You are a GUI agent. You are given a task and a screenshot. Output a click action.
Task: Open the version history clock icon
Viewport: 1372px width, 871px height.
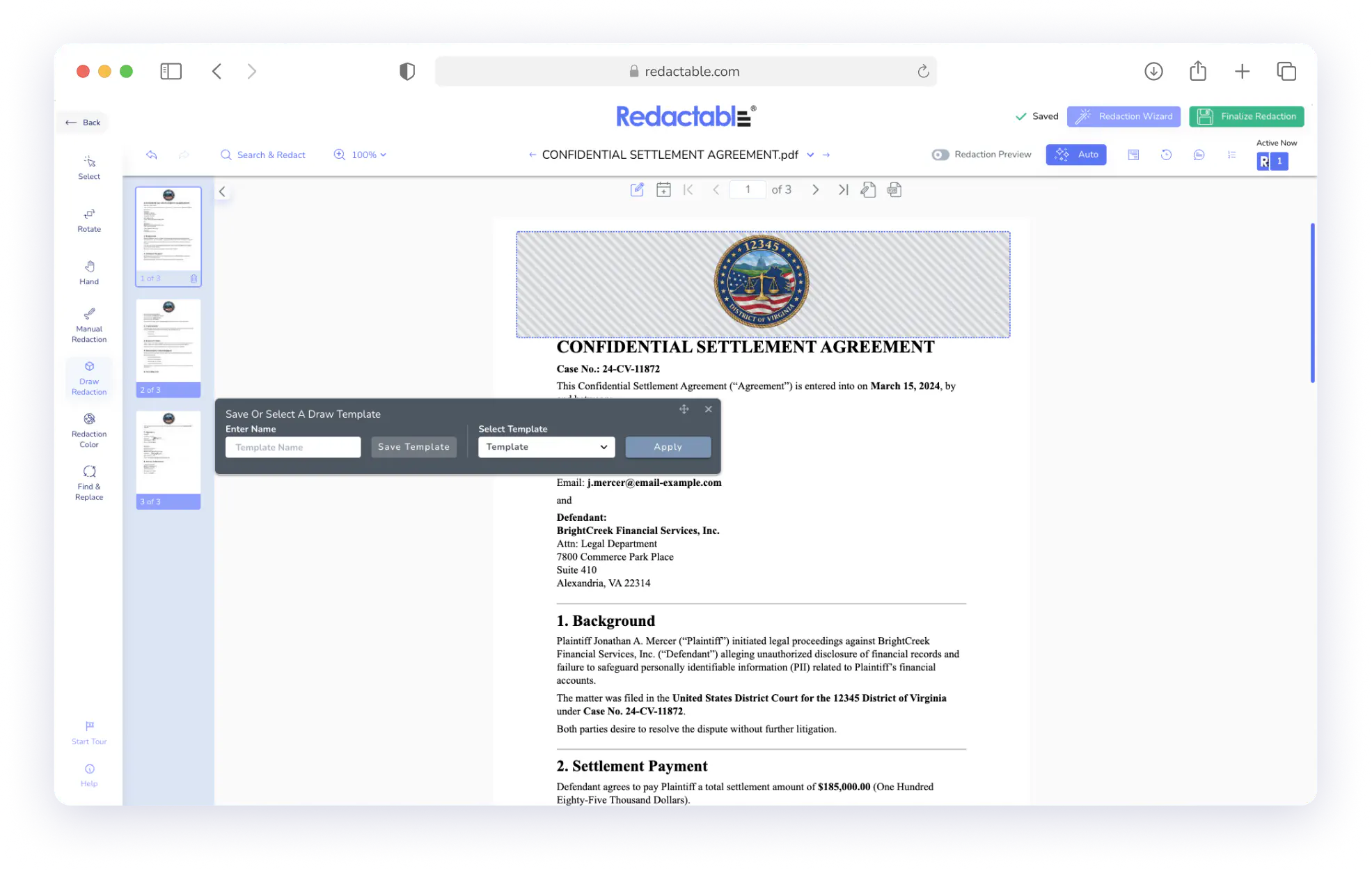click(x=1167, y=155)
